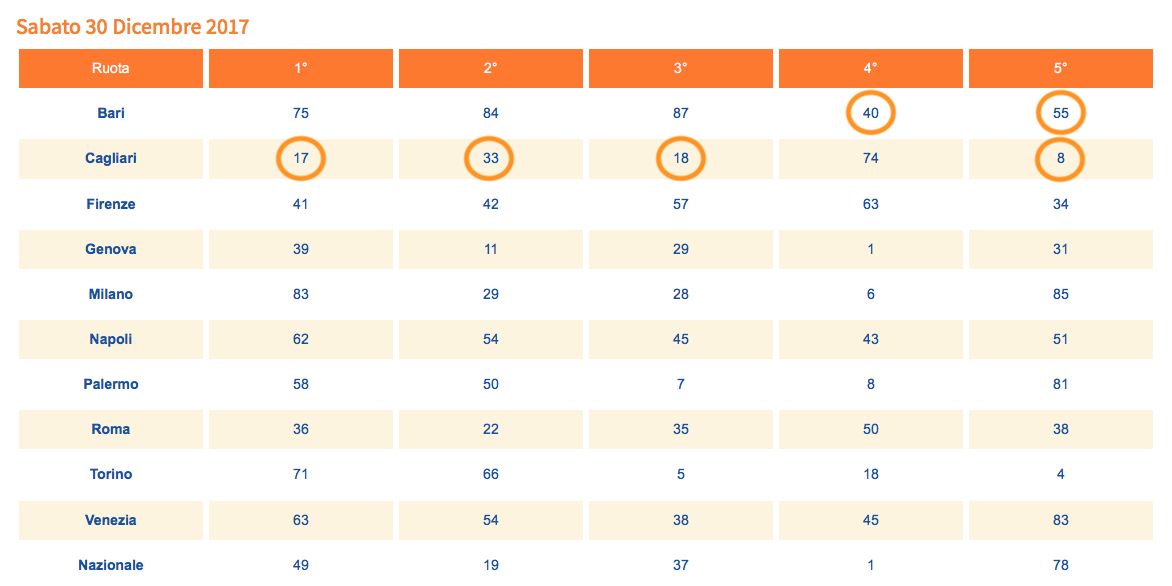Click the Genova wheel name

[111, 249]
